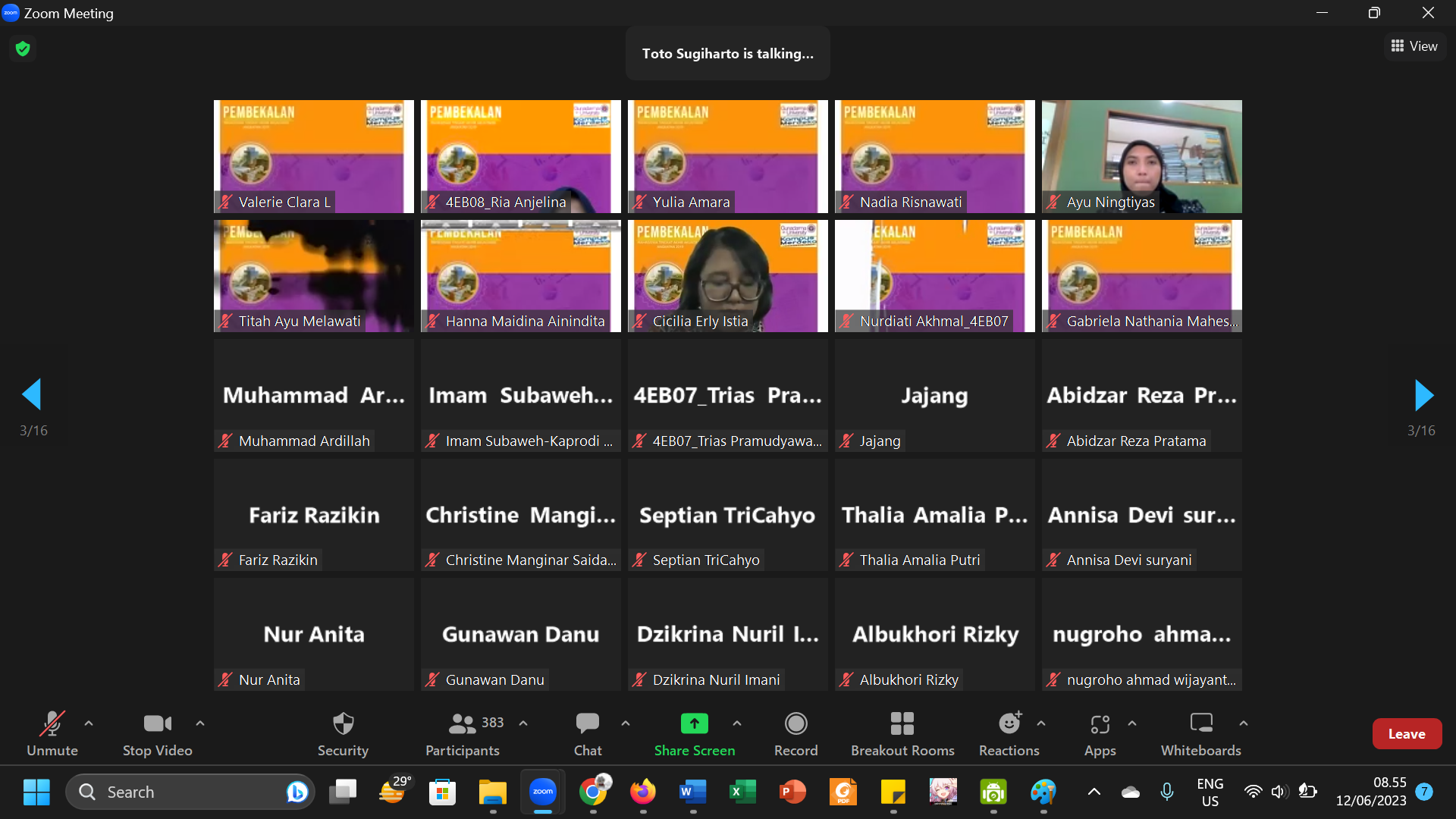
Task: Click the Albukhori Rizky participant tile
Action: click(935, 634)
